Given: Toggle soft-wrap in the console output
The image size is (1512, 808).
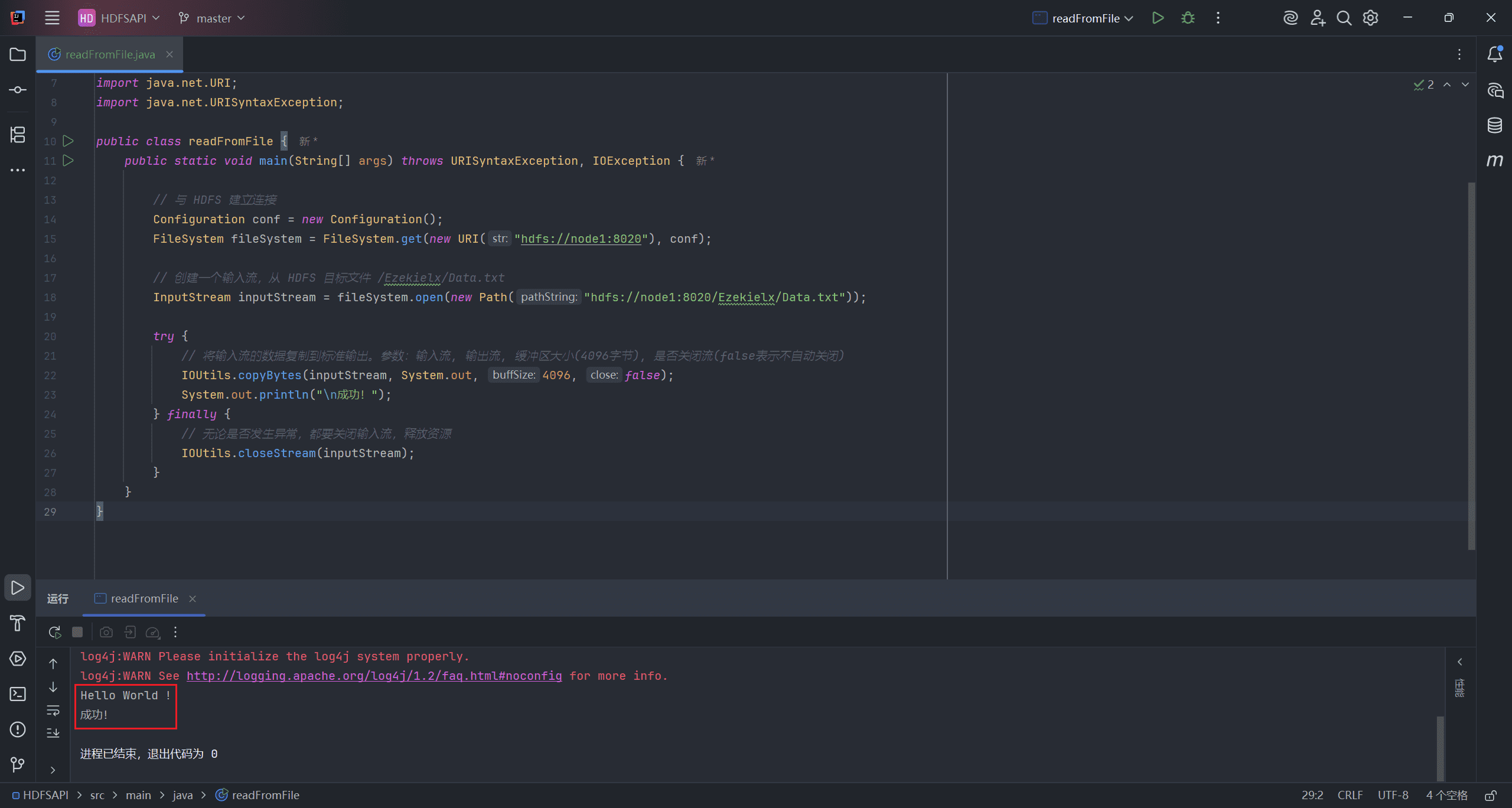Looking at the screenshot, I should (x=53, y=710).
